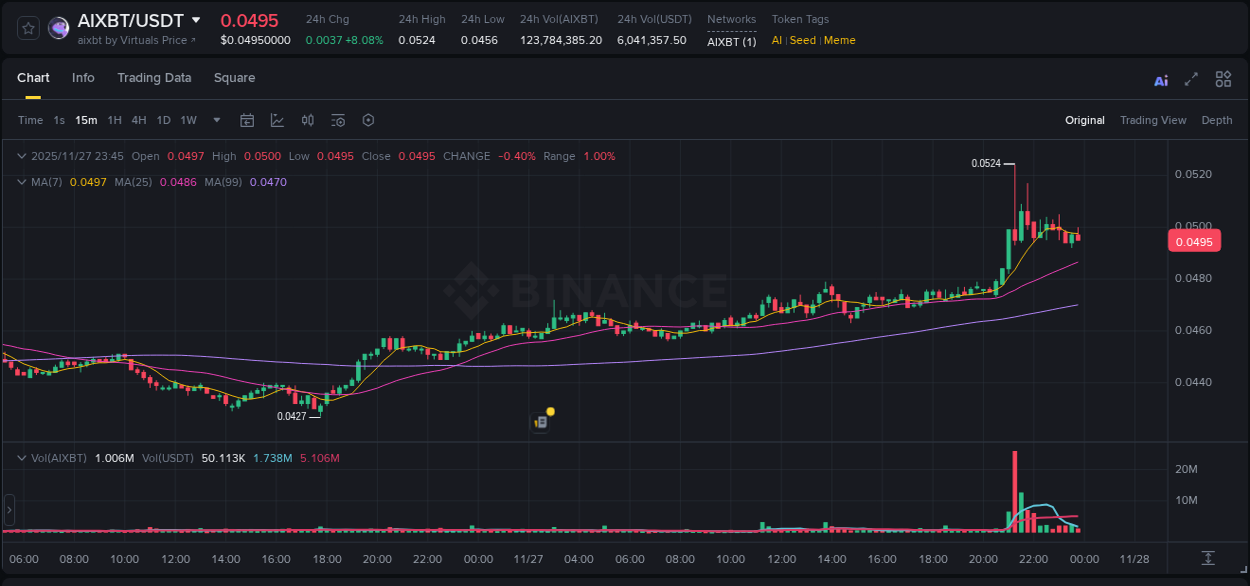
Task: Open the candlestick display options
Action: (307, 120)
